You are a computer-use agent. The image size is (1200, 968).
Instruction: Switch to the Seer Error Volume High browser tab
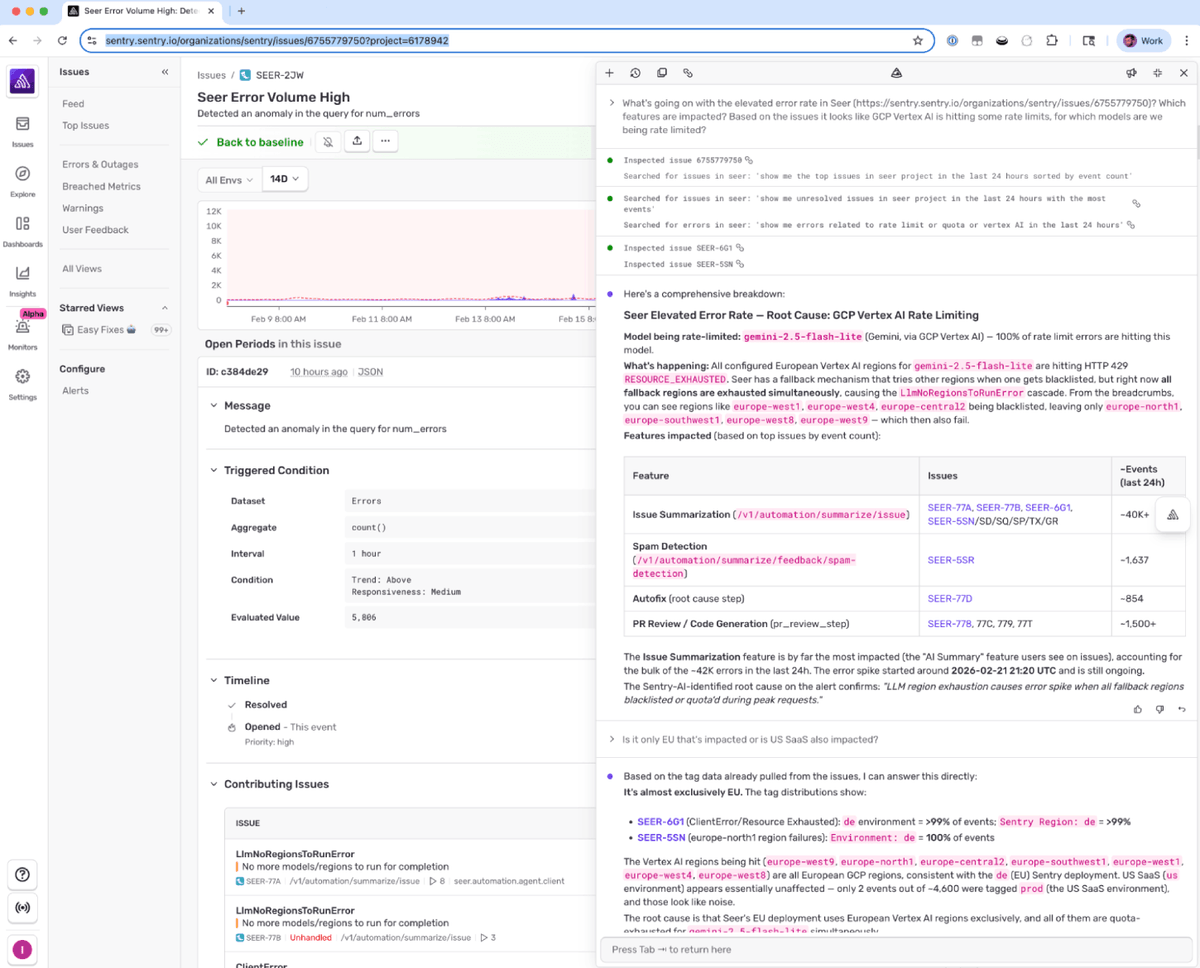pyautogui.click(x=140, y=11)
